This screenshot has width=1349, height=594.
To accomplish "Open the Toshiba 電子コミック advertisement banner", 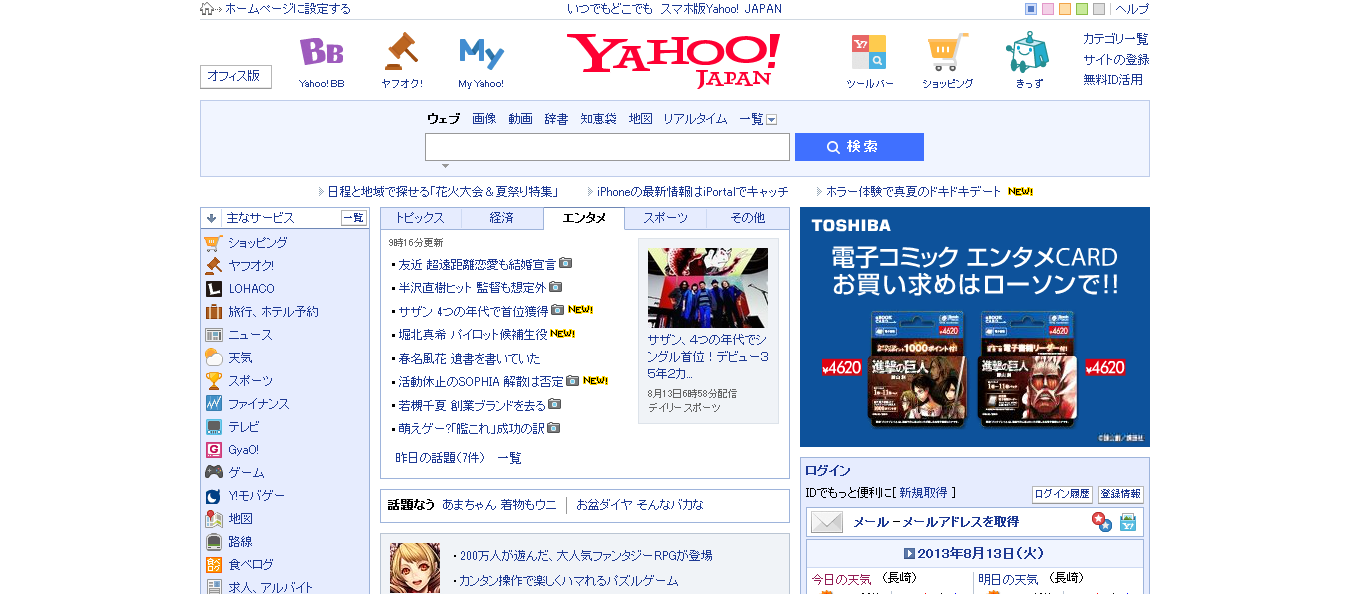I will (x=975, y=327).
